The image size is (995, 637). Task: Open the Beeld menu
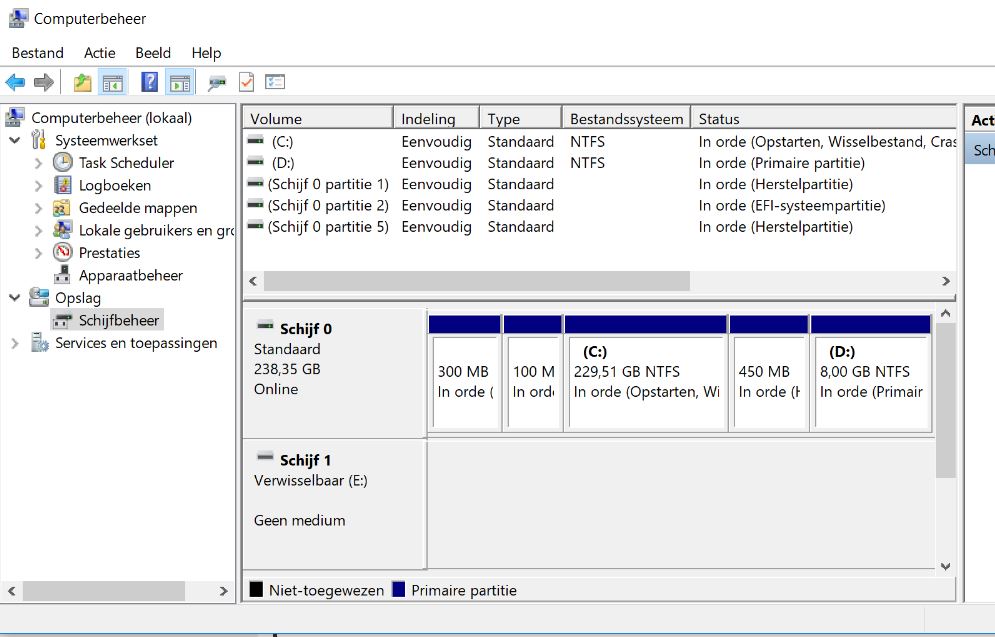pos(153,53)
